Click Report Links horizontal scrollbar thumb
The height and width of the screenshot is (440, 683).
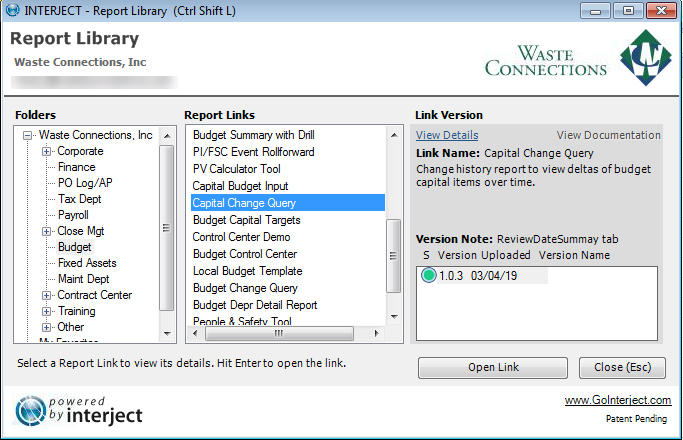click(279, 334)
